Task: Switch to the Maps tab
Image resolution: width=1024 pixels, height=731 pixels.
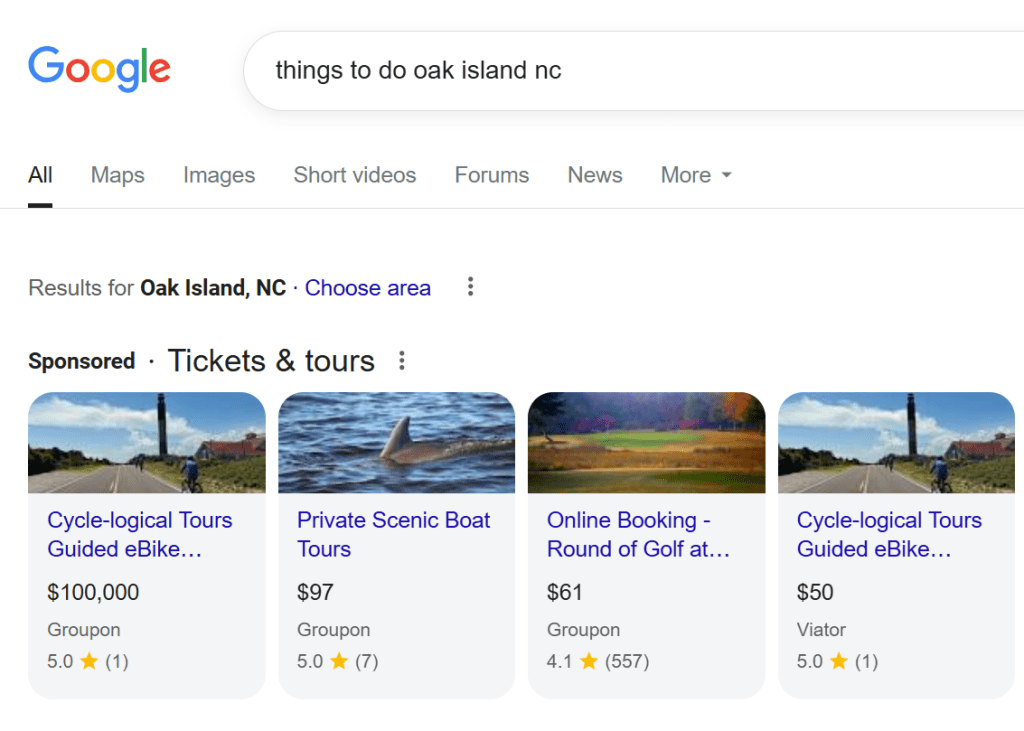Action: pyautogui.click(x=118, y=175)
